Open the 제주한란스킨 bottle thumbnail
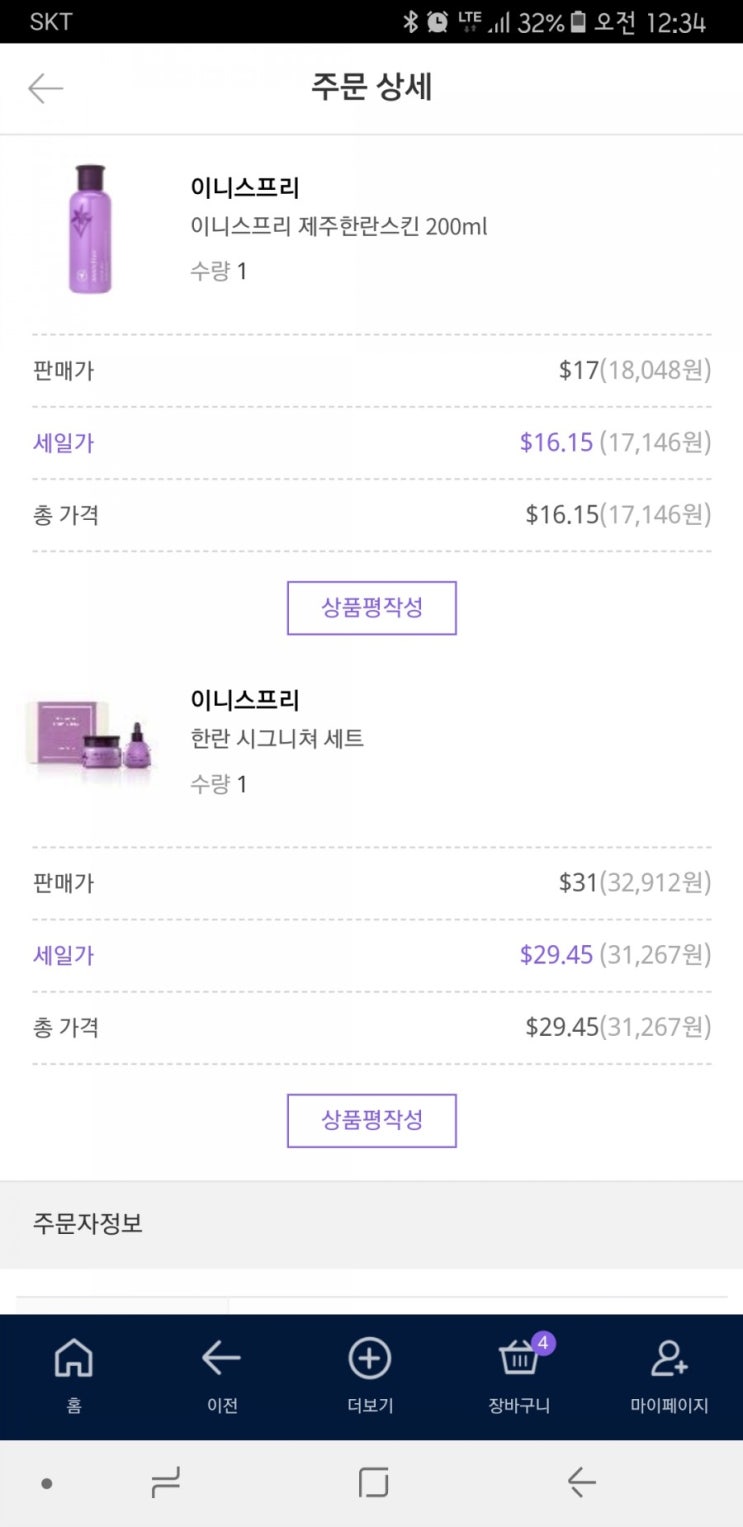The height and width of the screenshot is (1527, 743). [x=90, y=230]
